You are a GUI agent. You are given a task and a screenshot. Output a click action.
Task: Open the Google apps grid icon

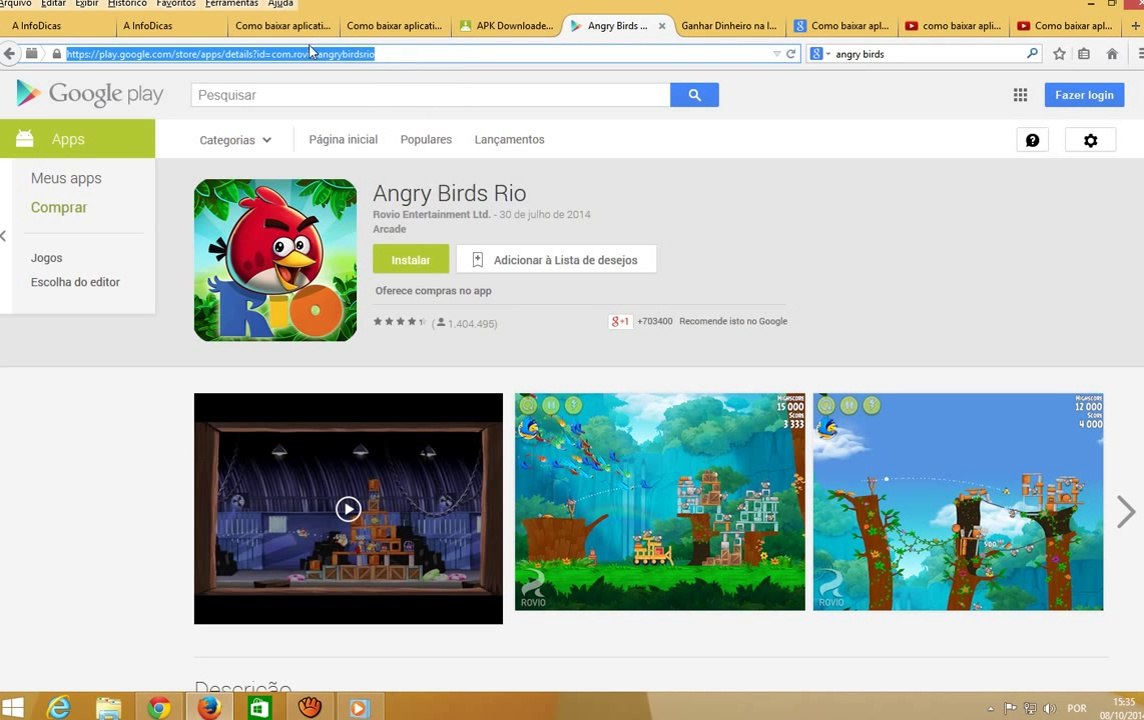pyautogui.click(x=1020, y=95)
